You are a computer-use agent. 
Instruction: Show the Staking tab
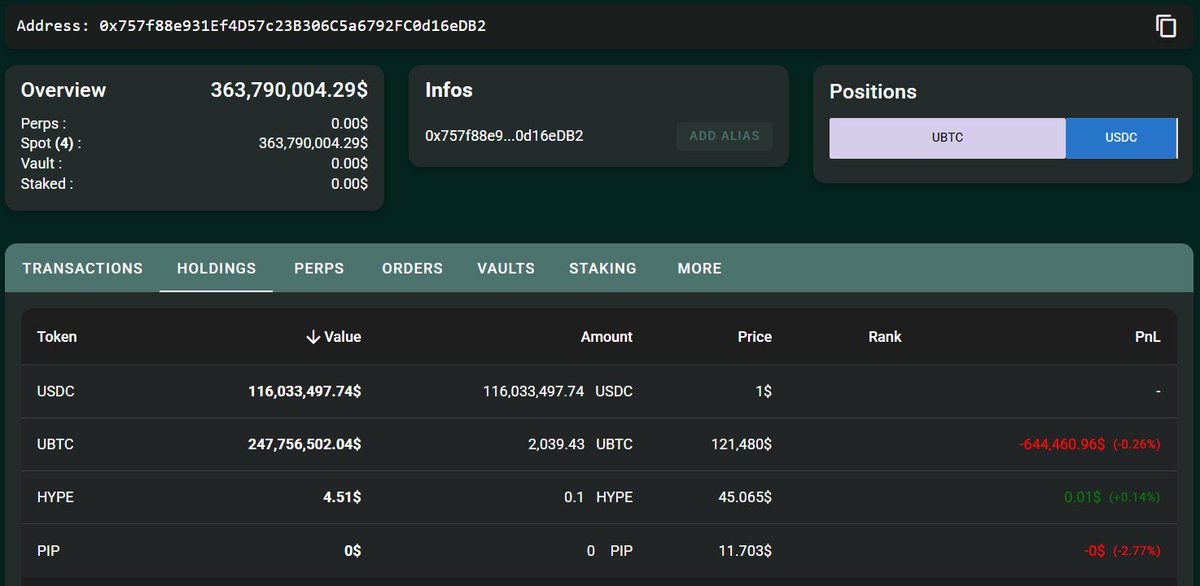point(603,268)
